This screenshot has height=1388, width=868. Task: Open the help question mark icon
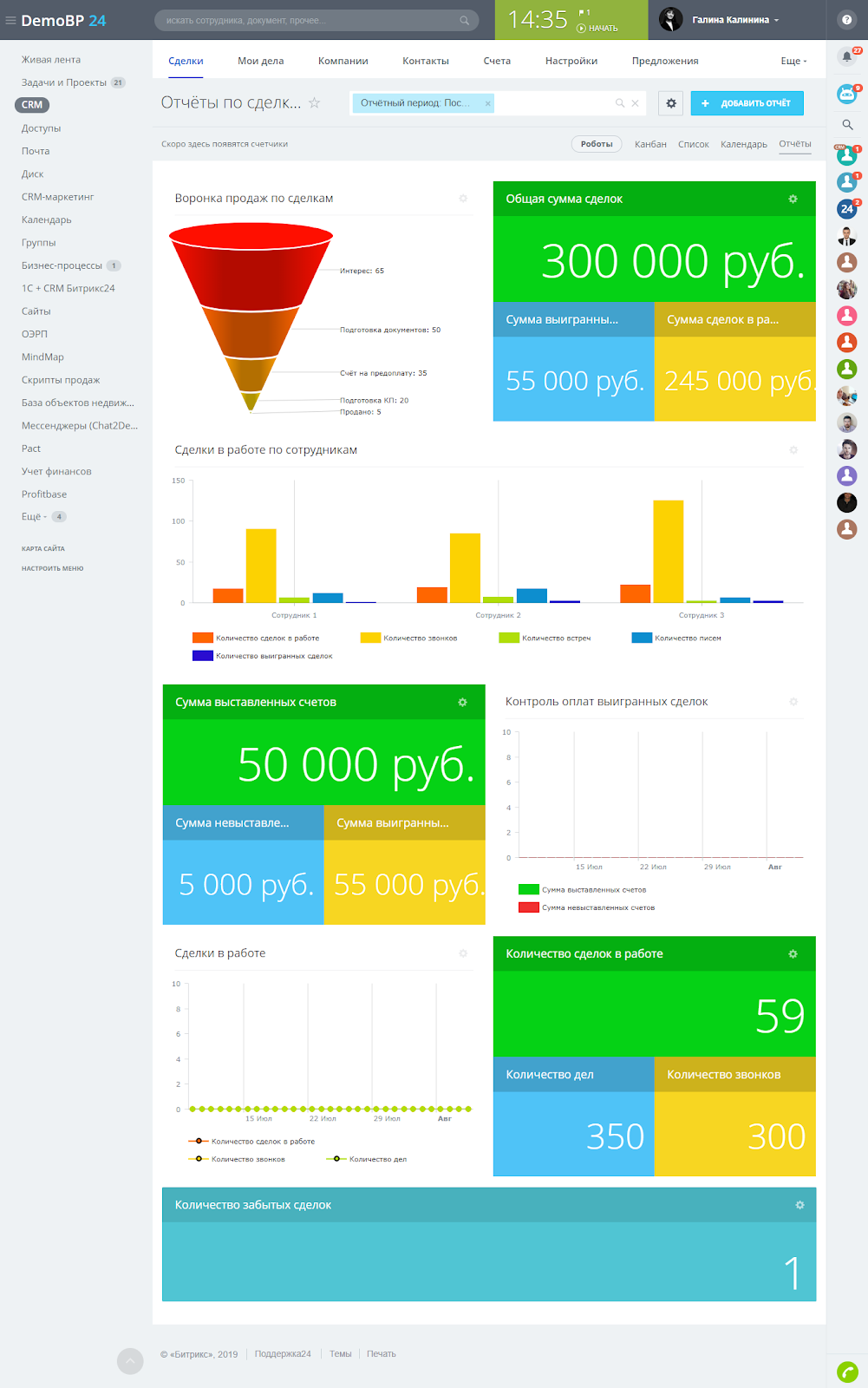tap(846, 20)
